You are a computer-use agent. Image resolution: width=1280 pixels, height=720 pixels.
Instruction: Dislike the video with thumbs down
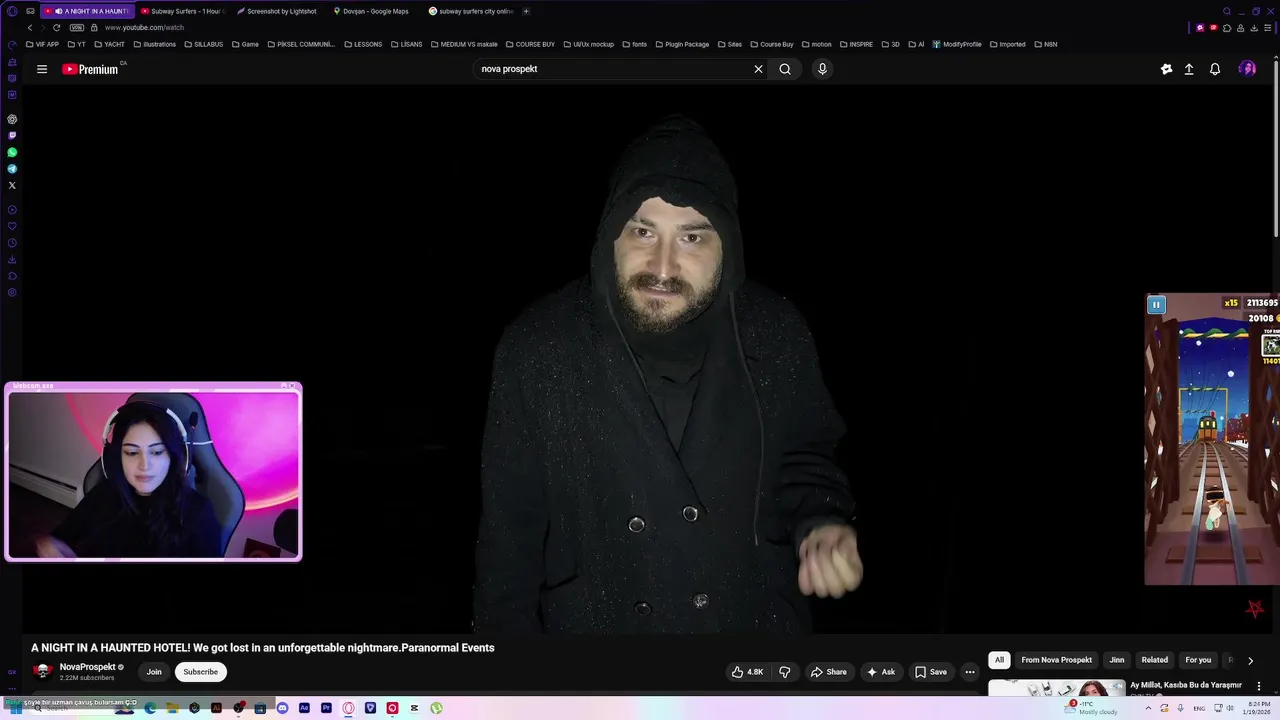pyautogui.click(x=785, y=672)
